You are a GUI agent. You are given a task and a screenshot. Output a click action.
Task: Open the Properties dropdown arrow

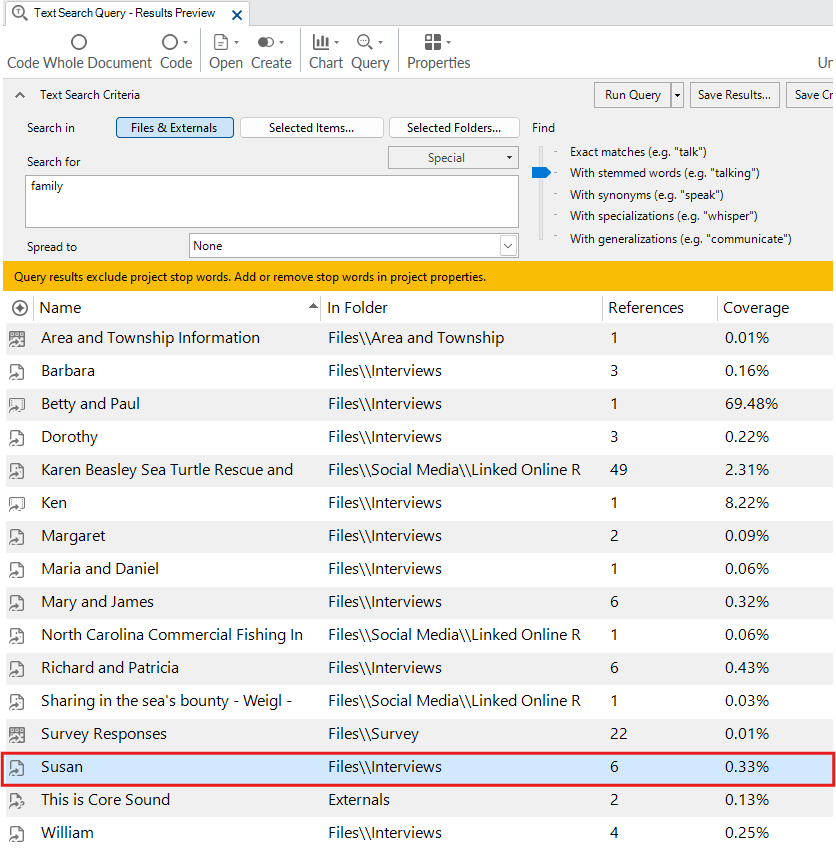[x=448, y=42]
